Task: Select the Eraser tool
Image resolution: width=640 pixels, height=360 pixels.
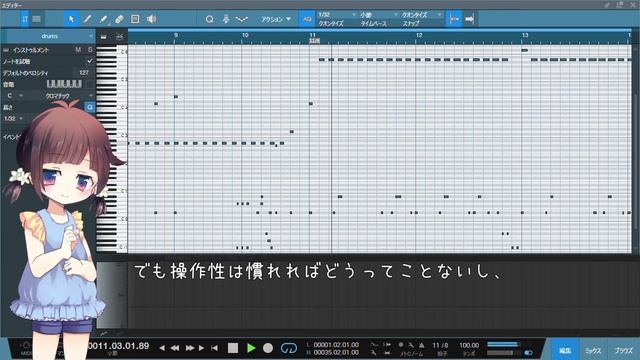Action: coord(119,19)
